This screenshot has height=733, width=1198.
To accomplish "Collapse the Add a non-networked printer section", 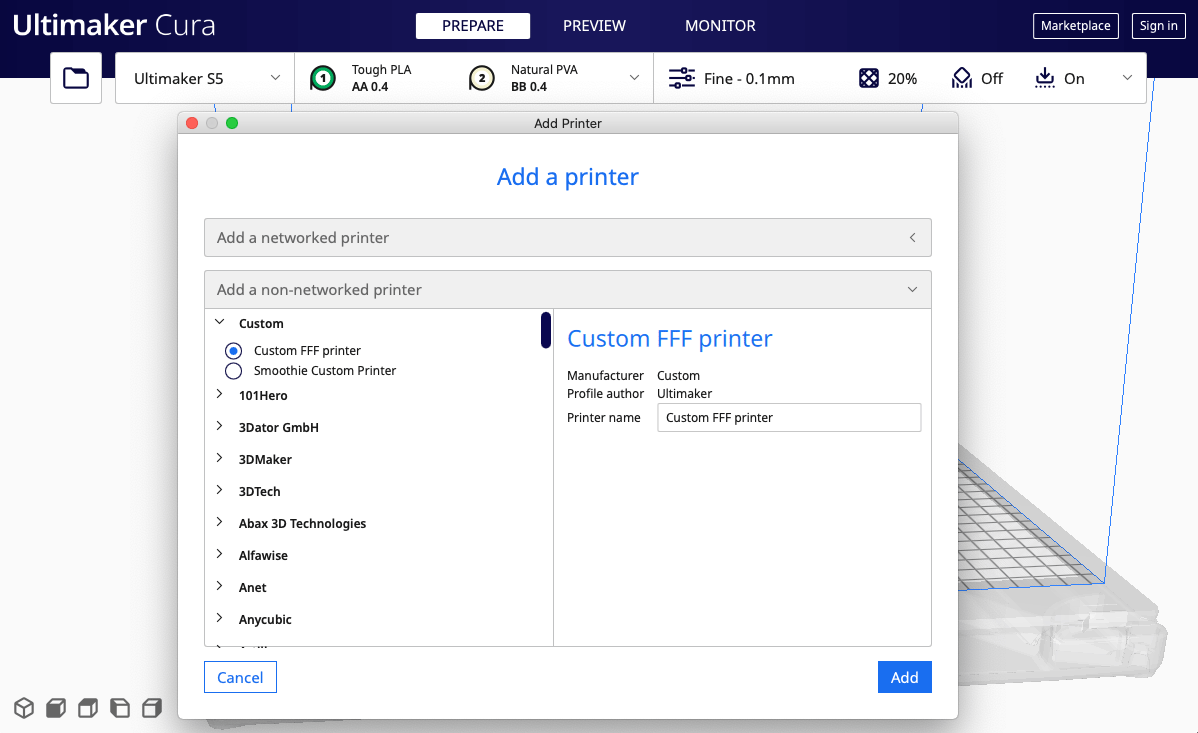I will [x=567, y=289].
